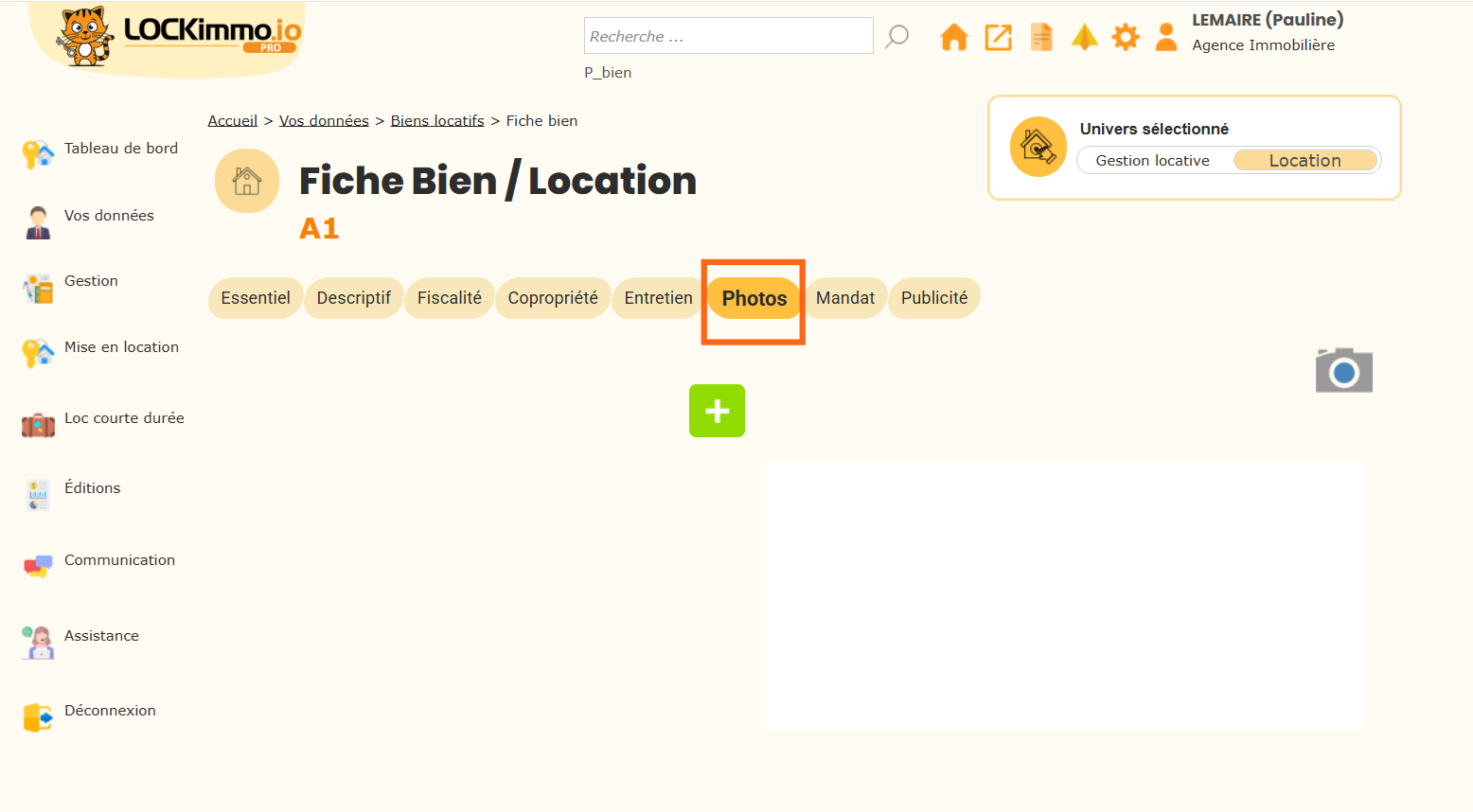Click the magnifying glass search icon

[x=896, y=37]
